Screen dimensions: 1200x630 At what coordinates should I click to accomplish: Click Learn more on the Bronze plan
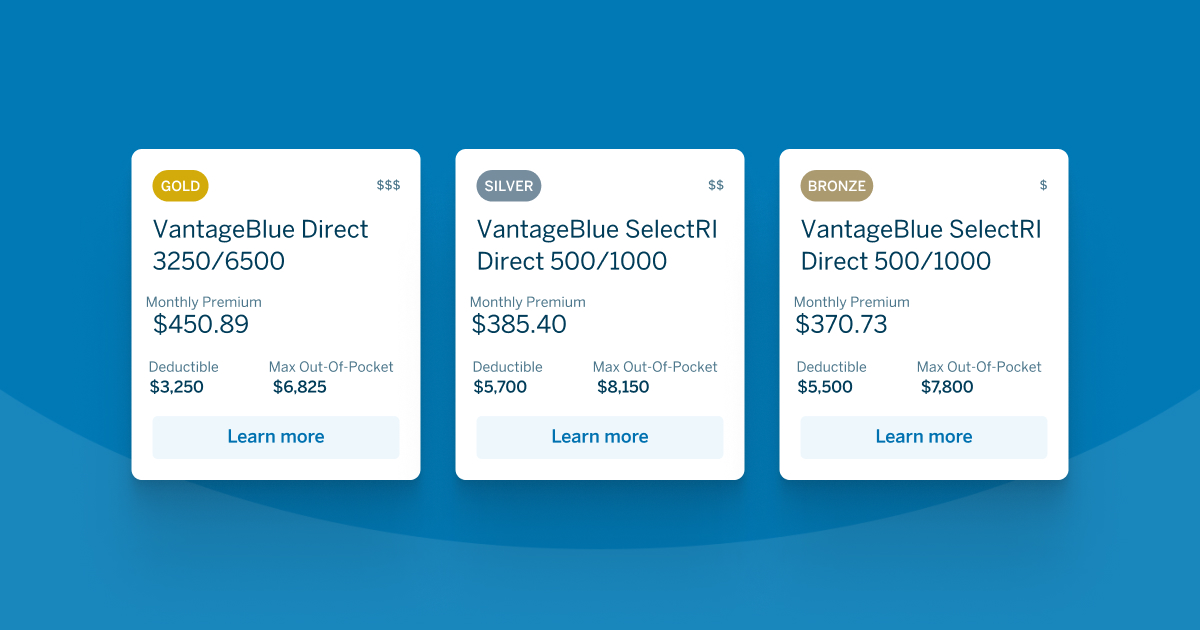(923, 437)
